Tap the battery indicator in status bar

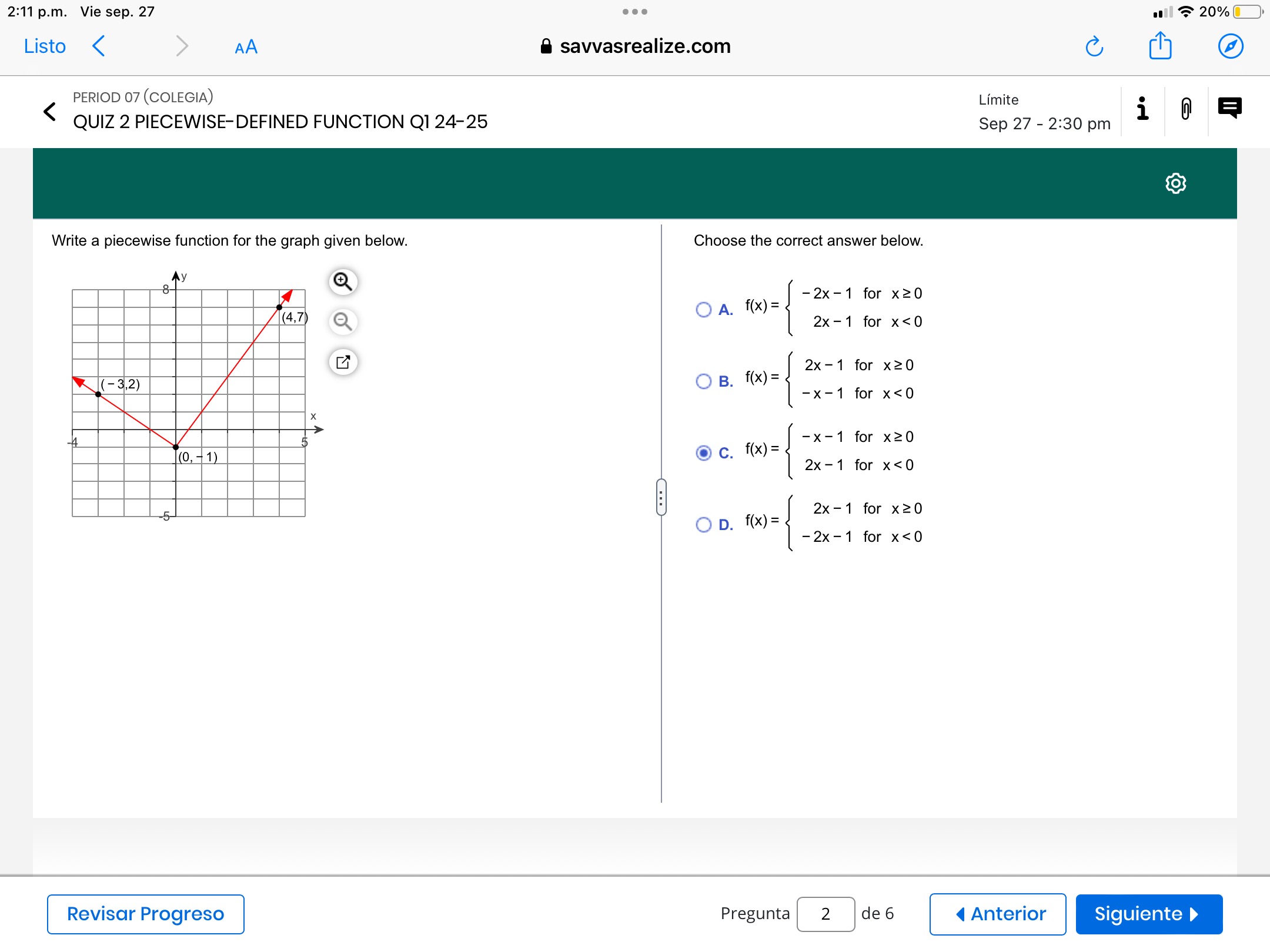click(x=1248, y=12)
